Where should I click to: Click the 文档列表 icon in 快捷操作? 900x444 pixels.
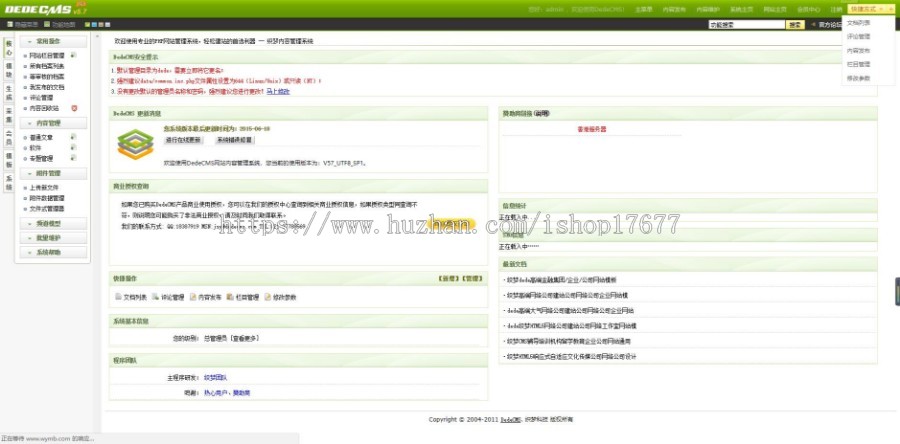119,297
